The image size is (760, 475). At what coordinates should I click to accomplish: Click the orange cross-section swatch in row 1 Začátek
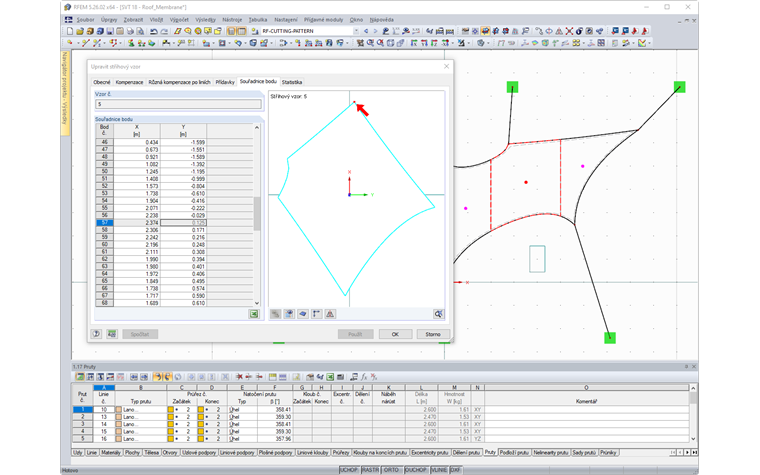tap(171, 410)
